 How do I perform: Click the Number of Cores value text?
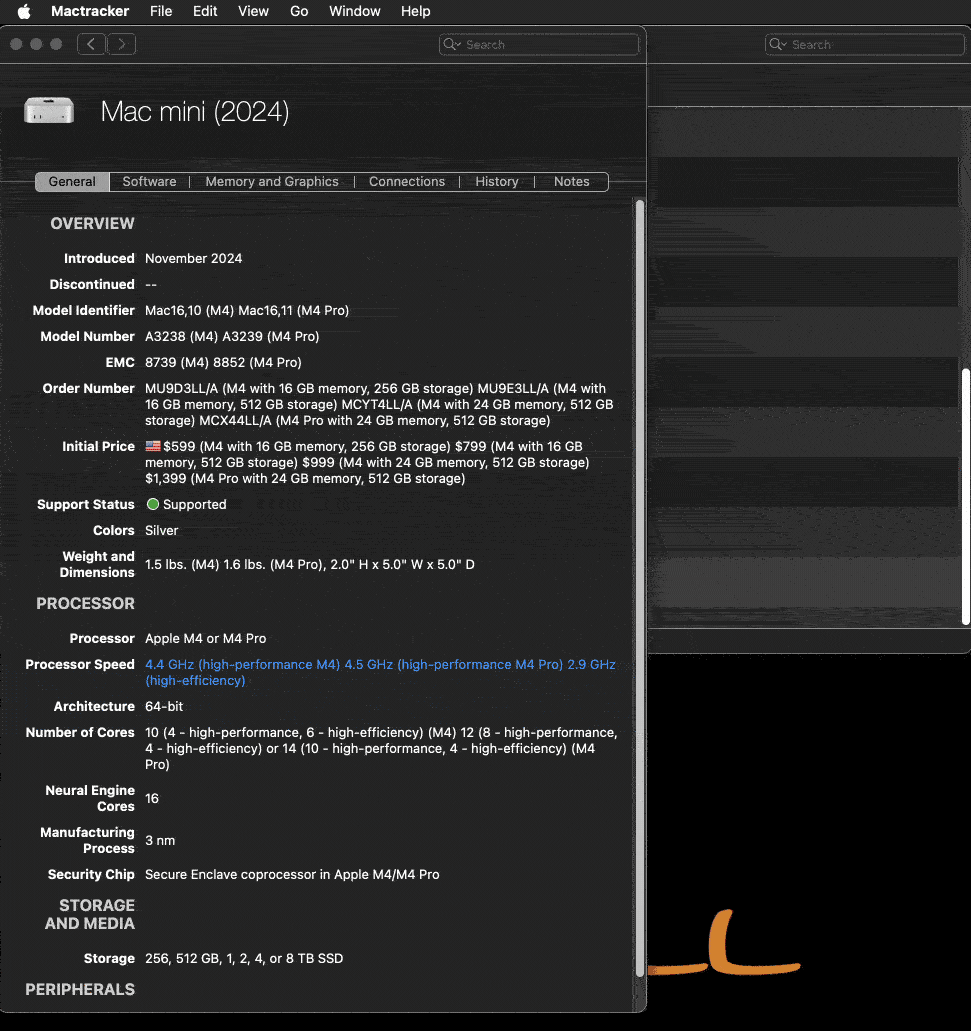click(x=381, y=748)
